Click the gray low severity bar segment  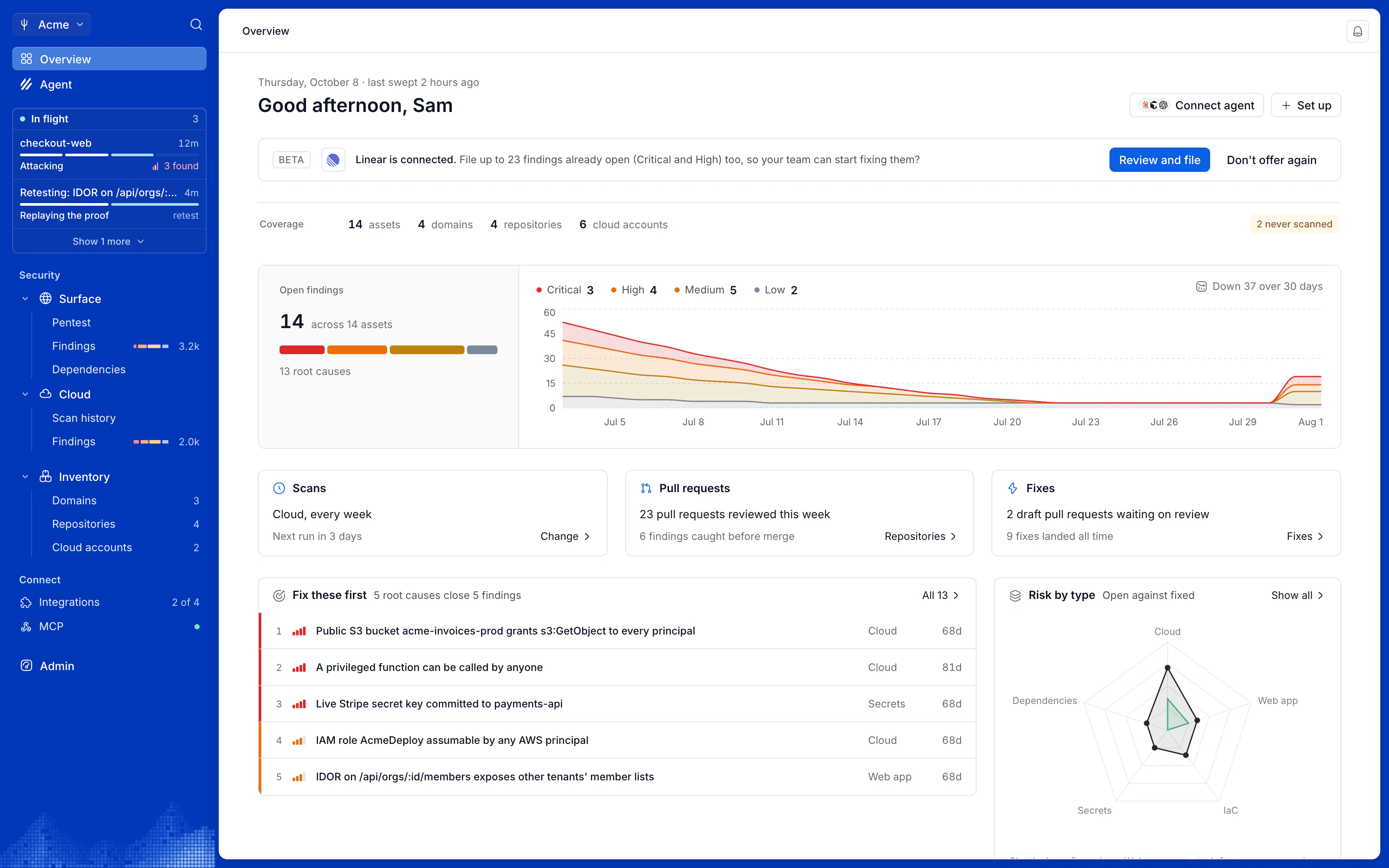(482, 350)
